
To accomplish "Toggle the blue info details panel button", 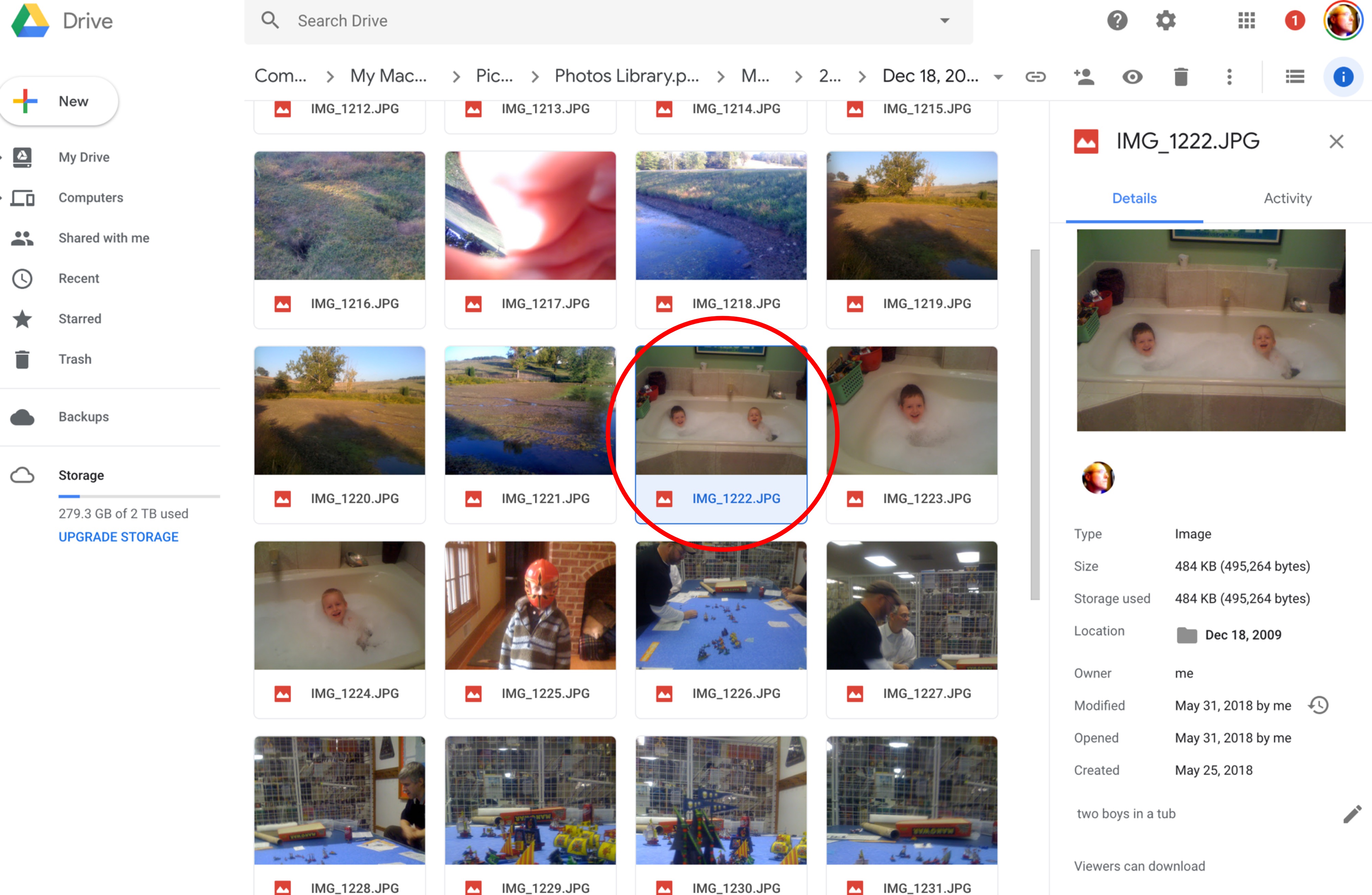I will (x=1343, y=77).
